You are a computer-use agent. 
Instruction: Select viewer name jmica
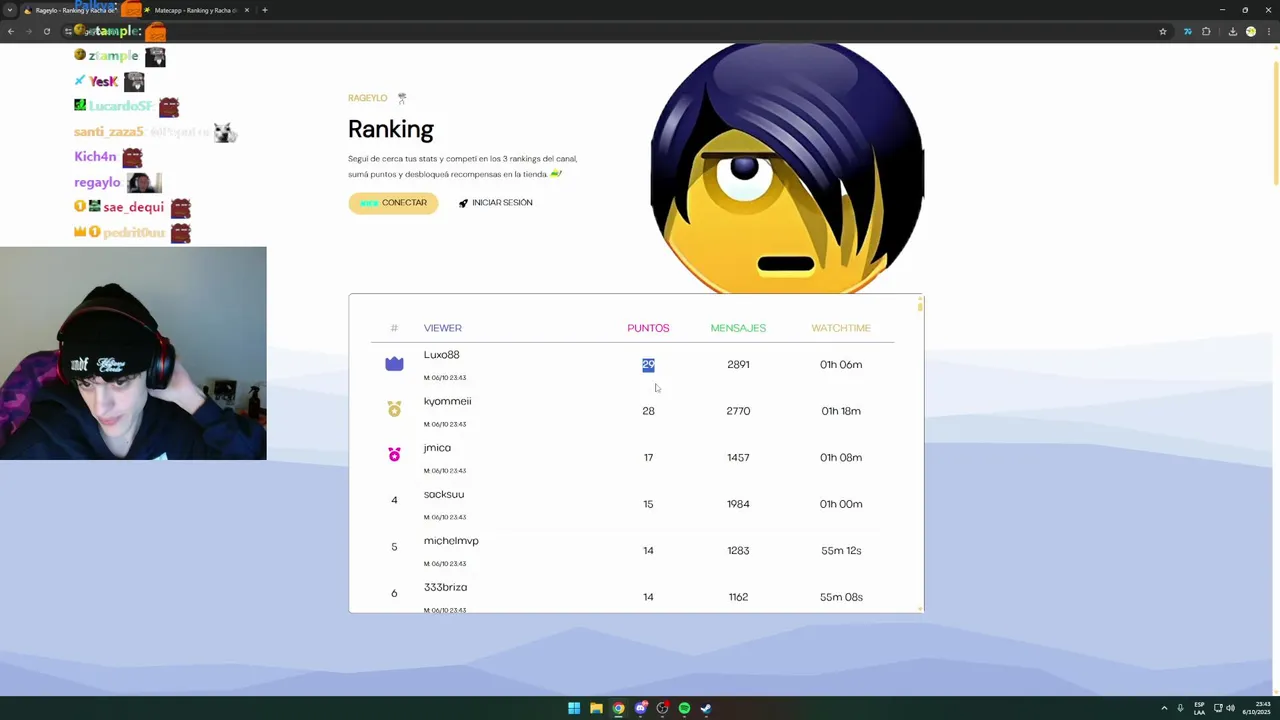coord(437,448)
